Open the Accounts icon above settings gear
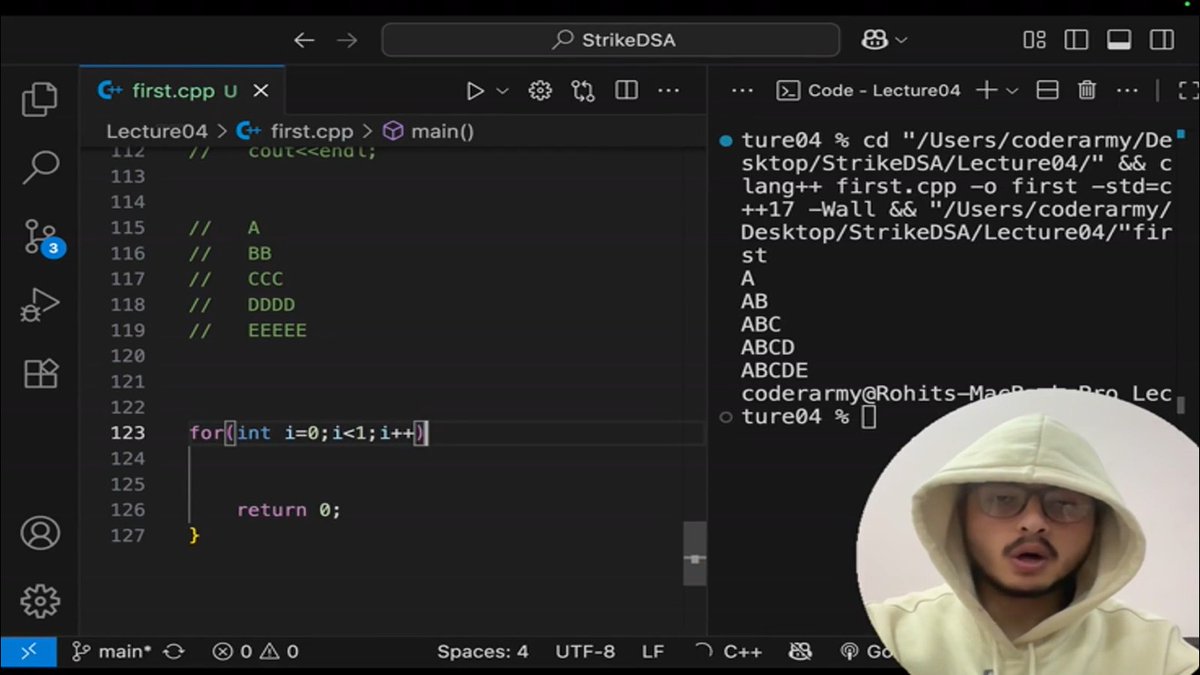Image resolution: width=1200 pixels, height=675 pixels. (40, 533)
